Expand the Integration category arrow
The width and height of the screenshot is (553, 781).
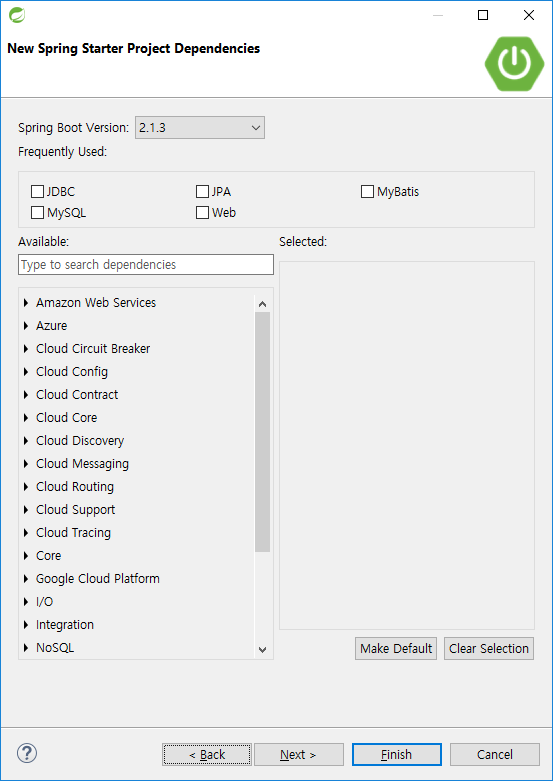(26, 625)
